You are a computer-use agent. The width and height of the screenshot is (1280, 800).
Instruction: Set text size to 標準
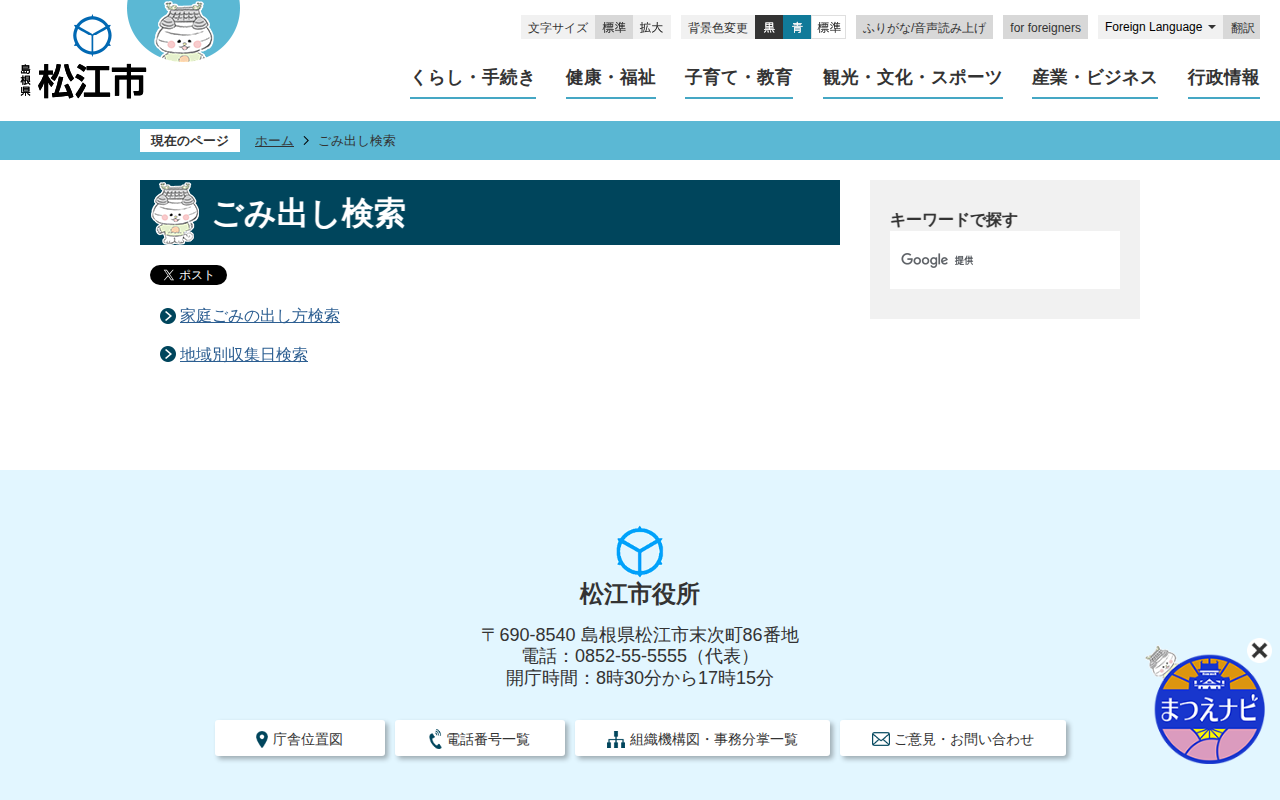click(x=614, y=27)
